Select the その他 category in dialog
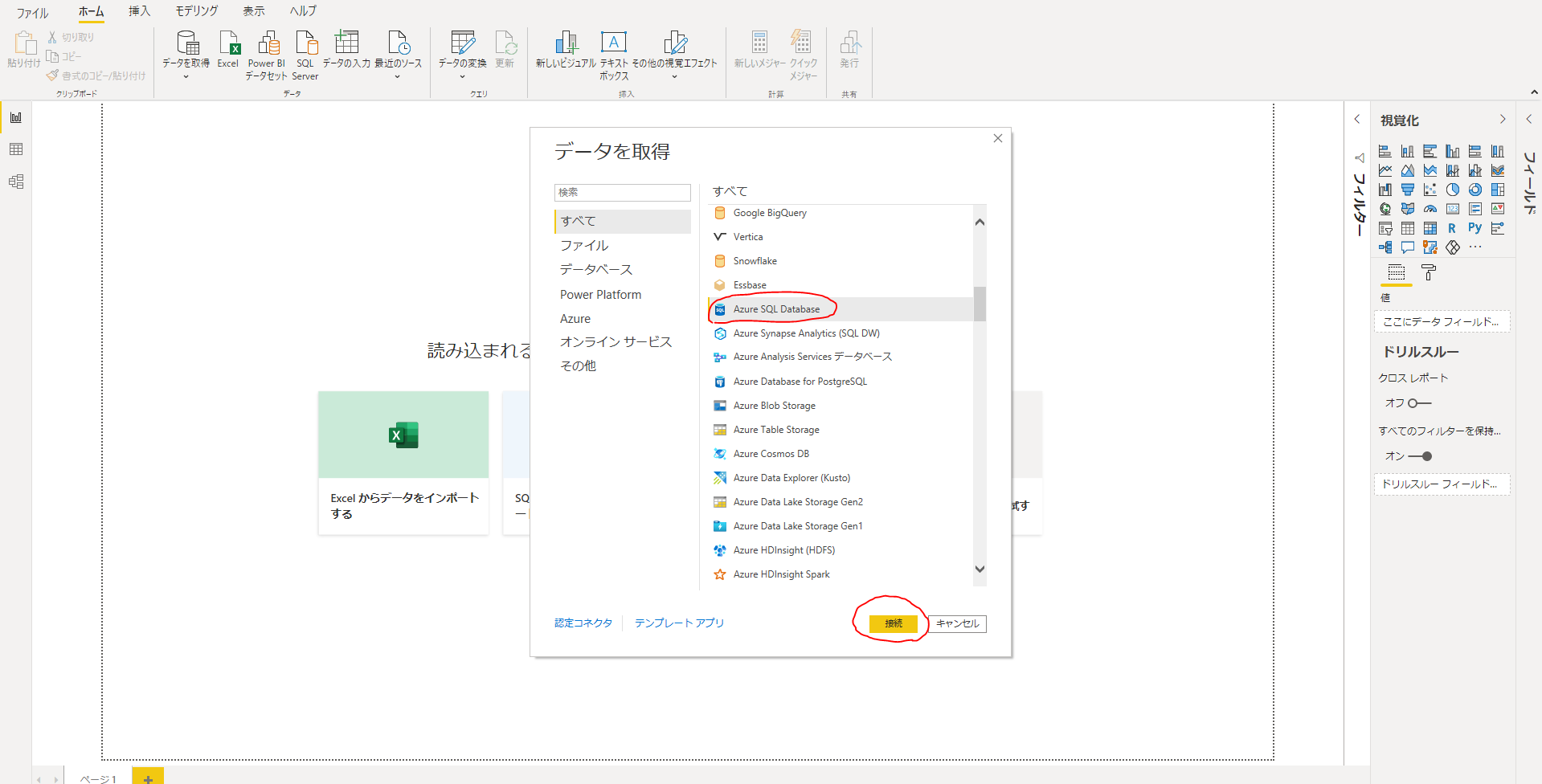The image size is (1542, 784). click(623, 366)
